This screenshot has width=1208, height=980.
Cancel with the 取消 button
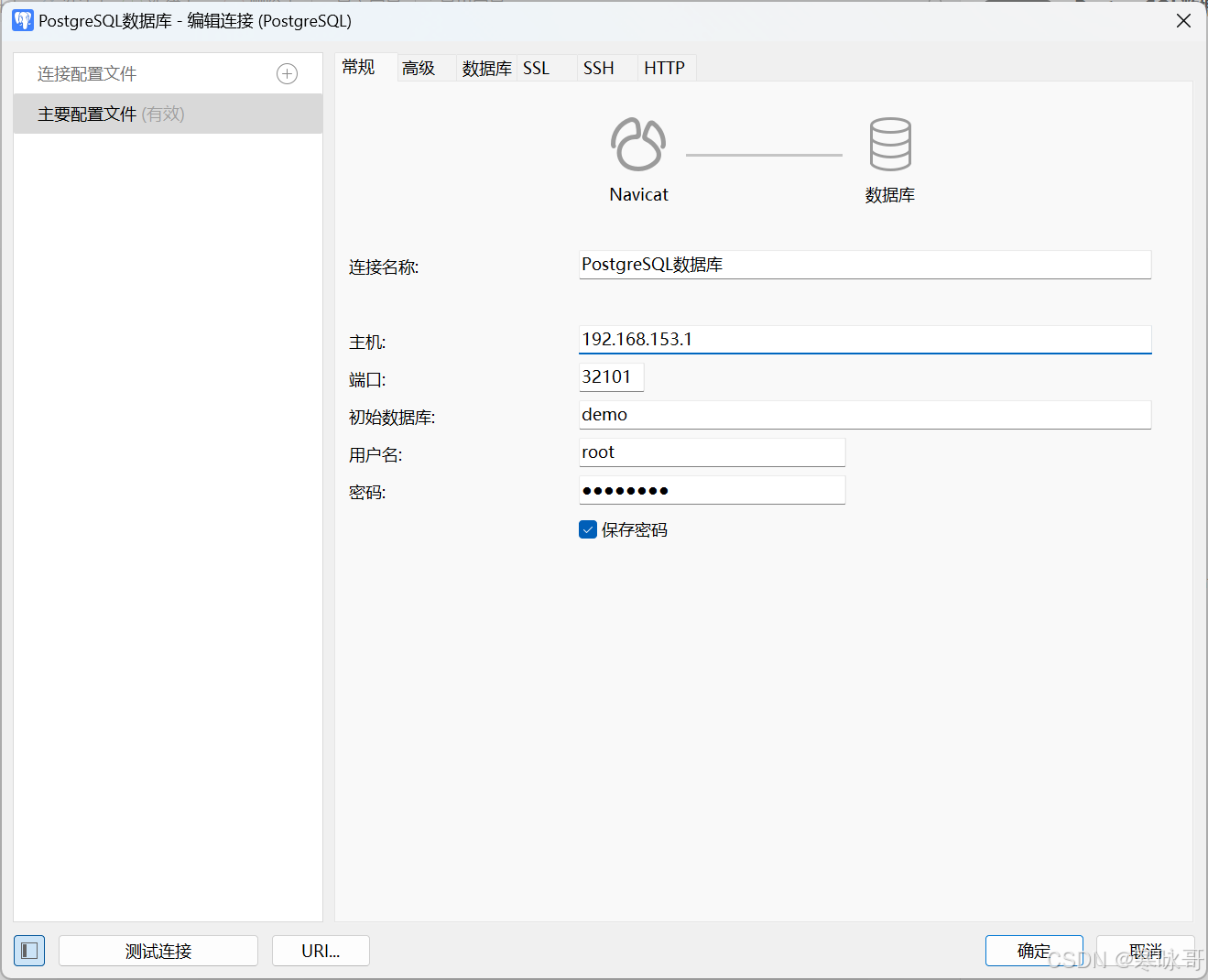point(1145,951)
